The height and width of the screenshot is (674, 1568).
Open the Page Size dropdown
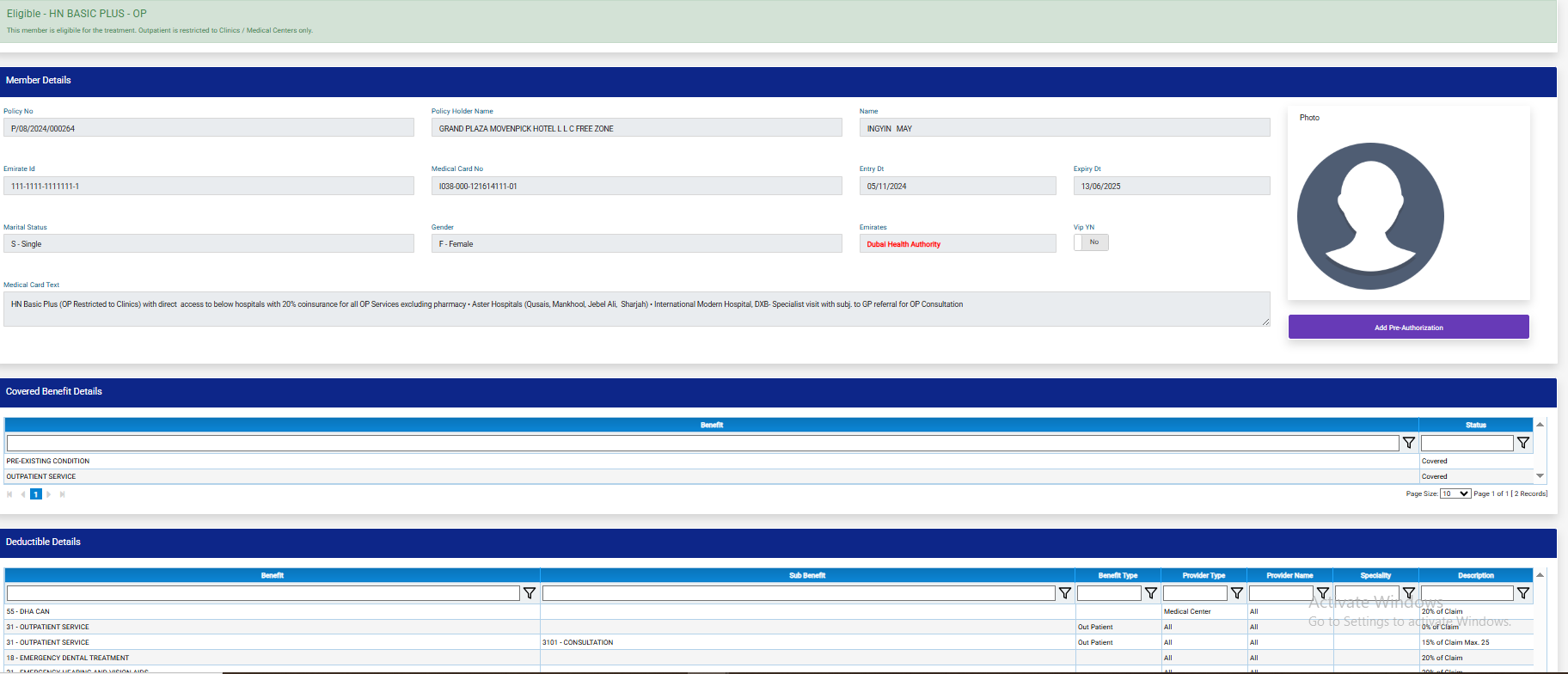click(1455, 493)
